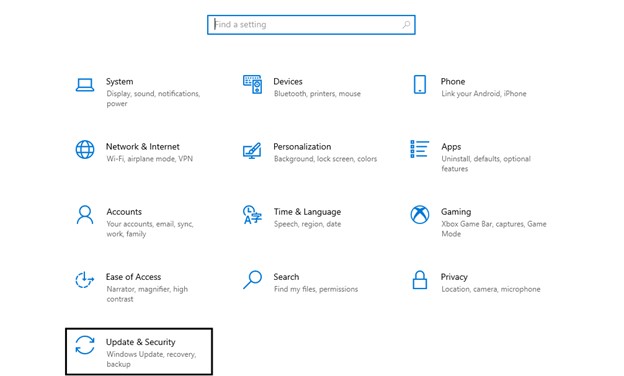
Task: Open the Accounts heading
Action: click(124, 212)
